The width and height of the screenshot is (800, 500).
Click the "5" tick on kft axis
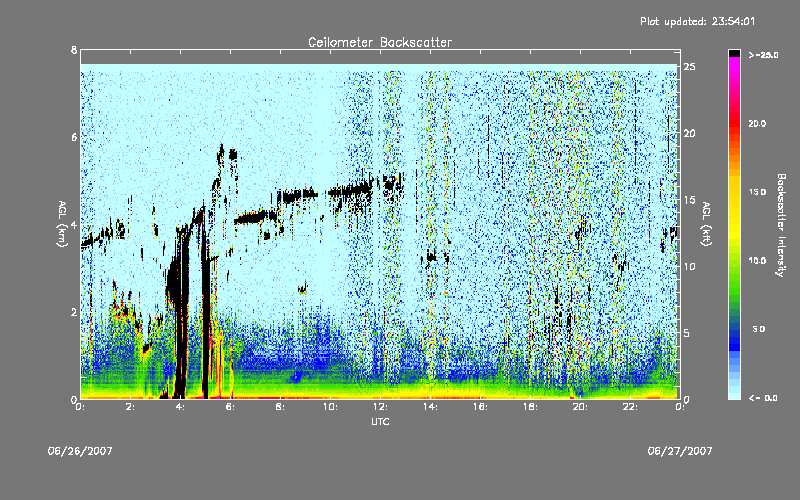(x=687, y=333)
